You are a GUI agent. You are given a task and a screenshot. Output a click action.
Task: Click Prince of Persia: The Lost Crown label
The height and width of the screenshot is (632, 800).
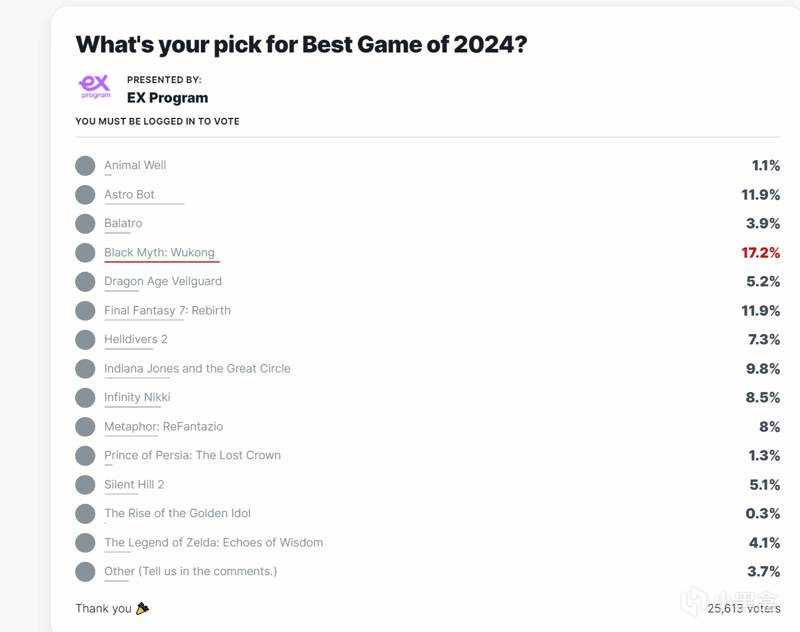pyautogui.click(x=192, y=455)
